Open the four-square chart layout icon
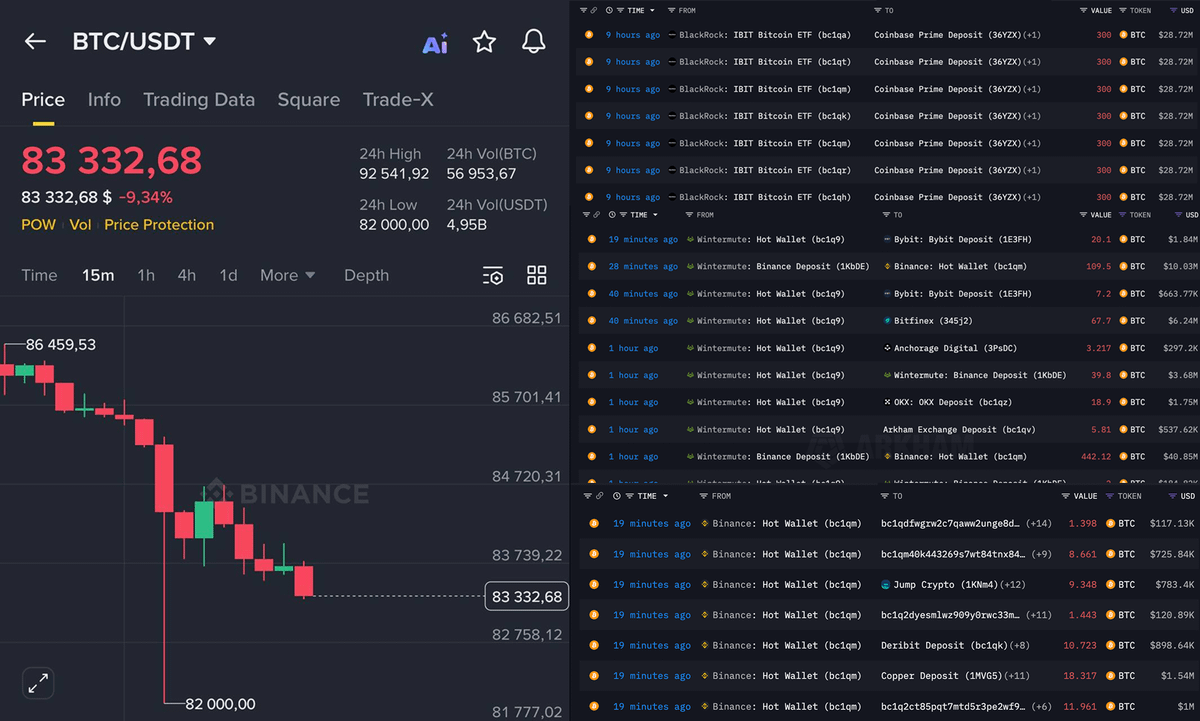Screen dimensions: 1200x721 (537, 275)
